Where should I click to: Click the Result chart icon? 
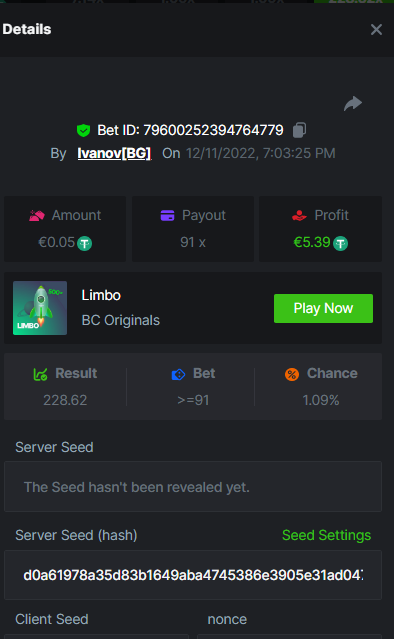pos(40,374)
